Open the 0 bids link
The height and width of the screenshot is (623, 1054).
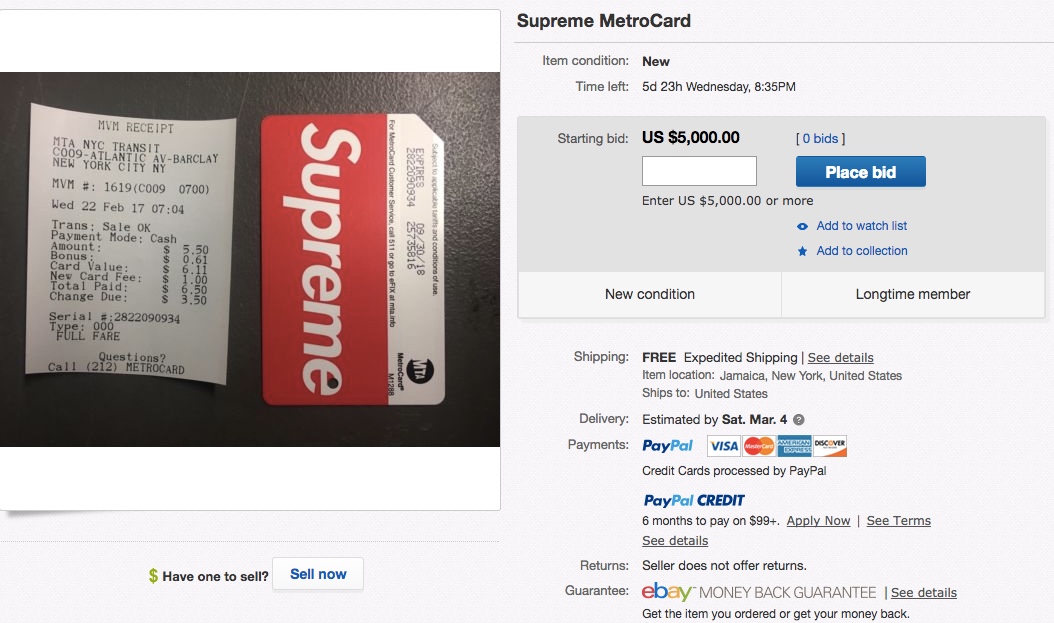820,139
